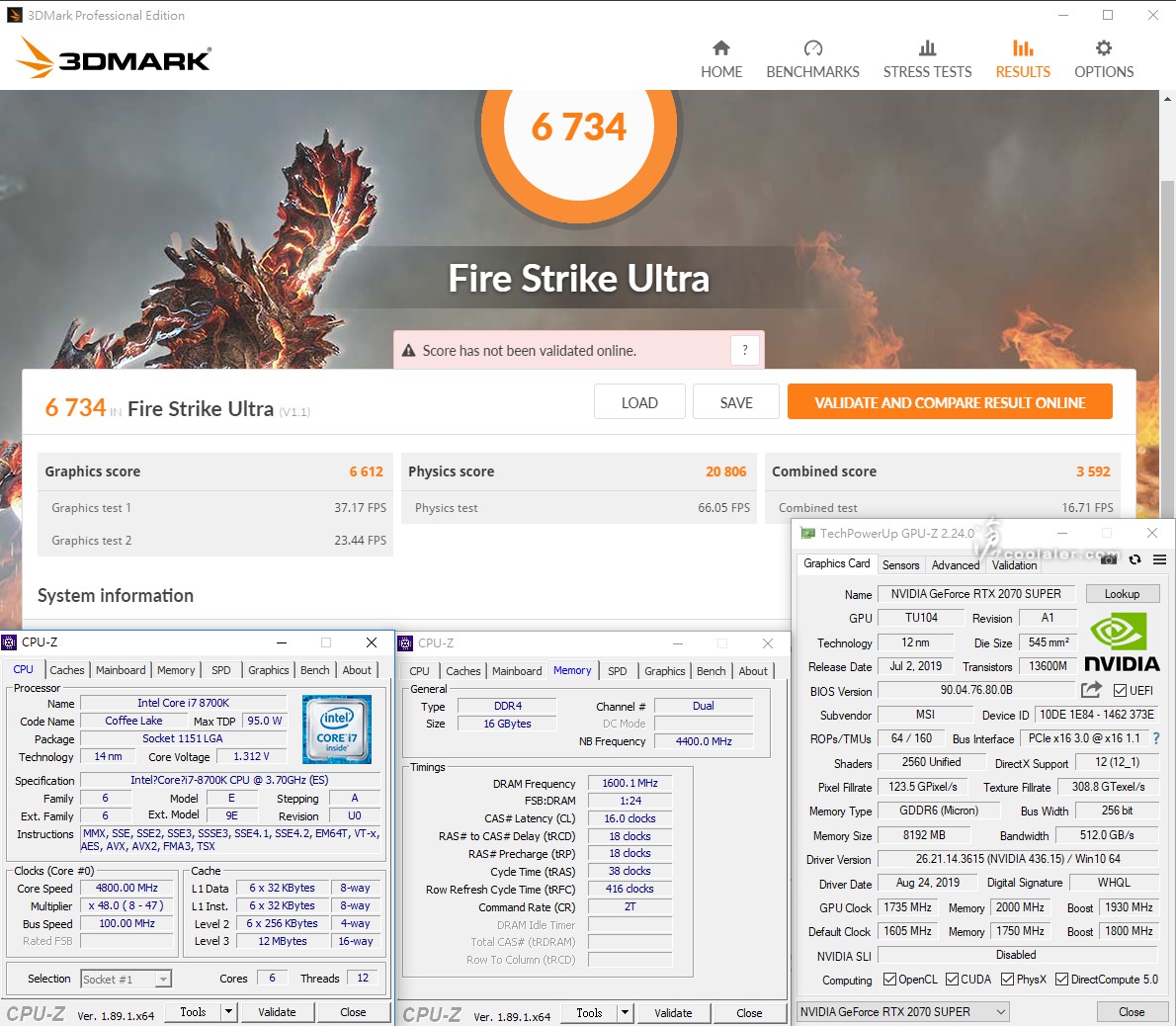Switch to Caches tab in the CPU-Z processor window
The height and width of the screenshot is (1026, 1176).
[x=67, y=670]
